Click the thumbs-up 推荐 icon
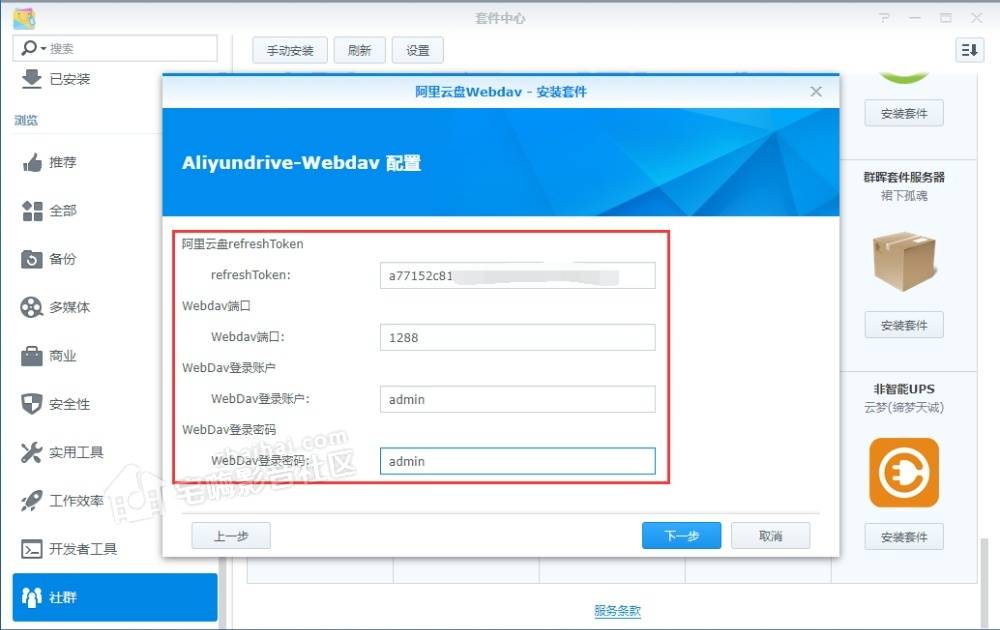The width and height of the screenshot is (1000, 630). (32, 163)
